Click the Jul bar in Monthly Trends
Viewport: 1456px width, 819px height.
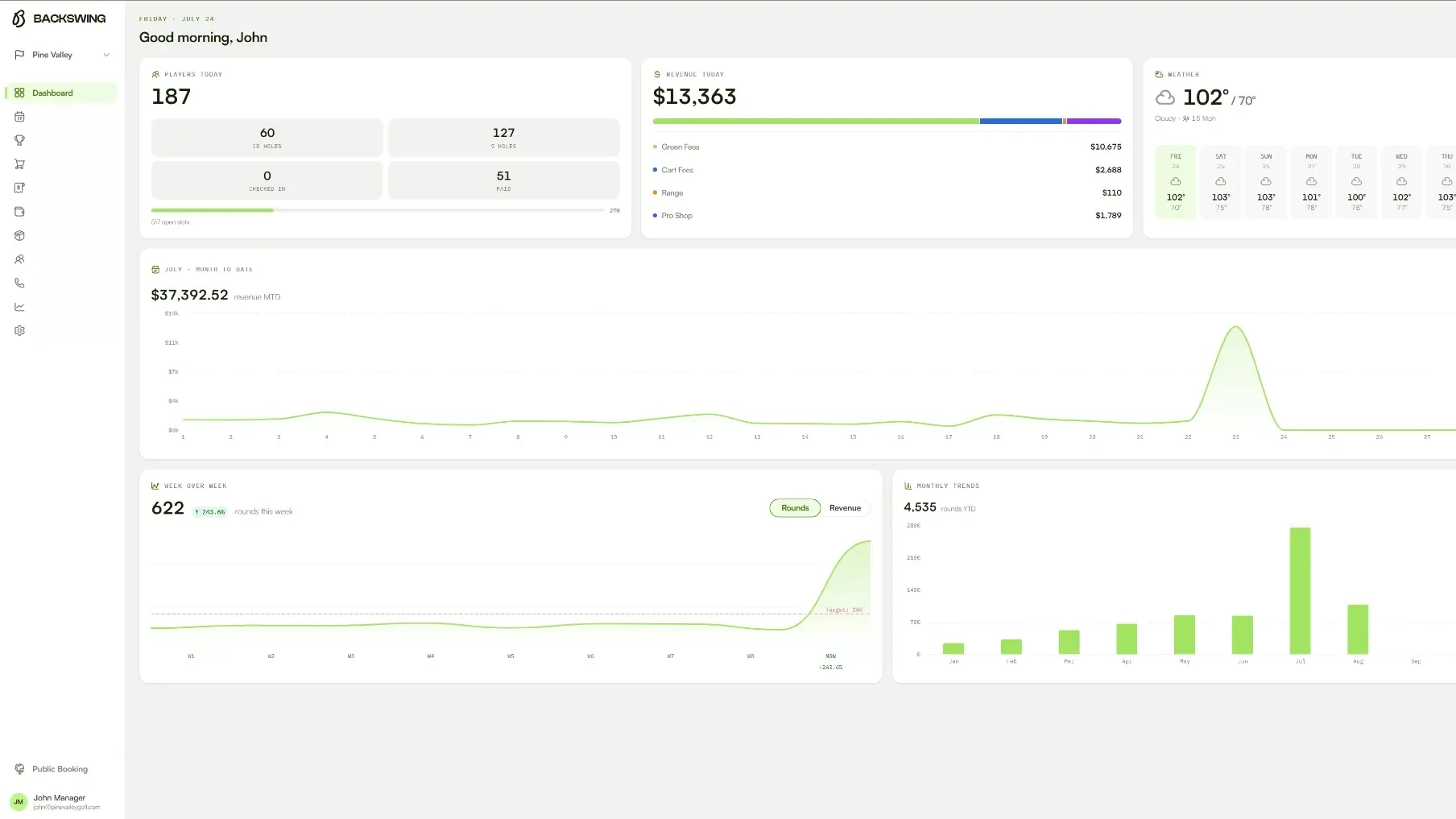(x=1300, y=591)
